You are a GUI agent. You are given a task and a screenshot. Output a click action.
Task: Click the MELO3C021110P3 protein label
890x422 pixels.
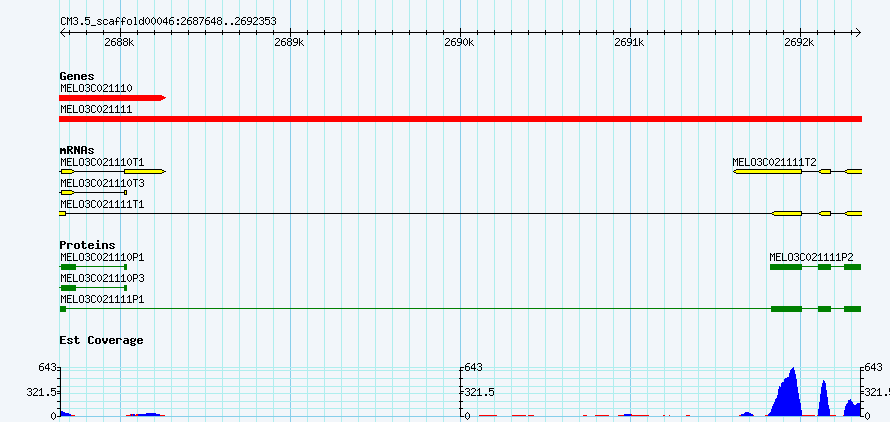tap(102, 278)
